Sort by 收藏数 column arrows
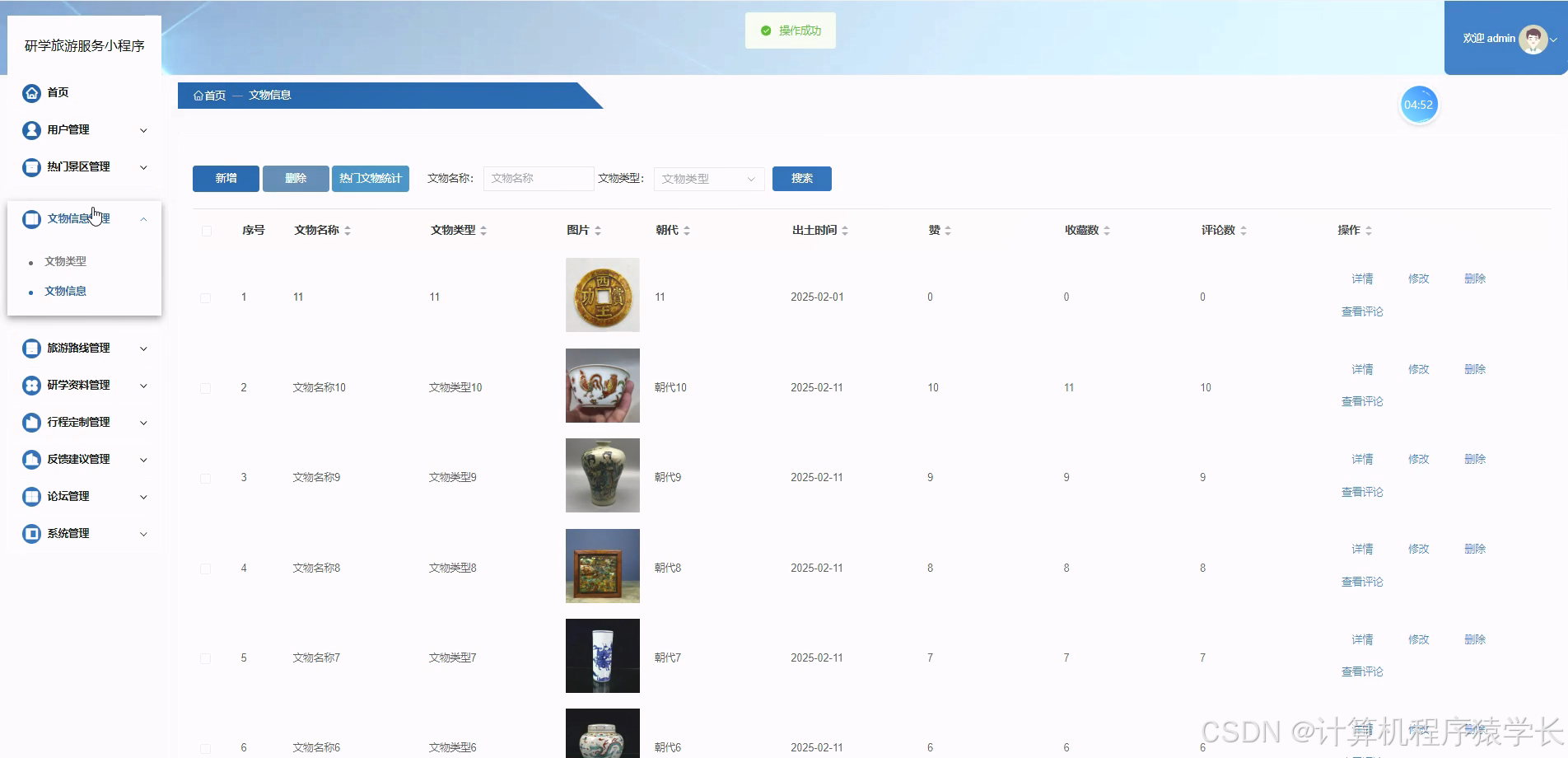The image size is (1568, 758). pos(1107,231)
